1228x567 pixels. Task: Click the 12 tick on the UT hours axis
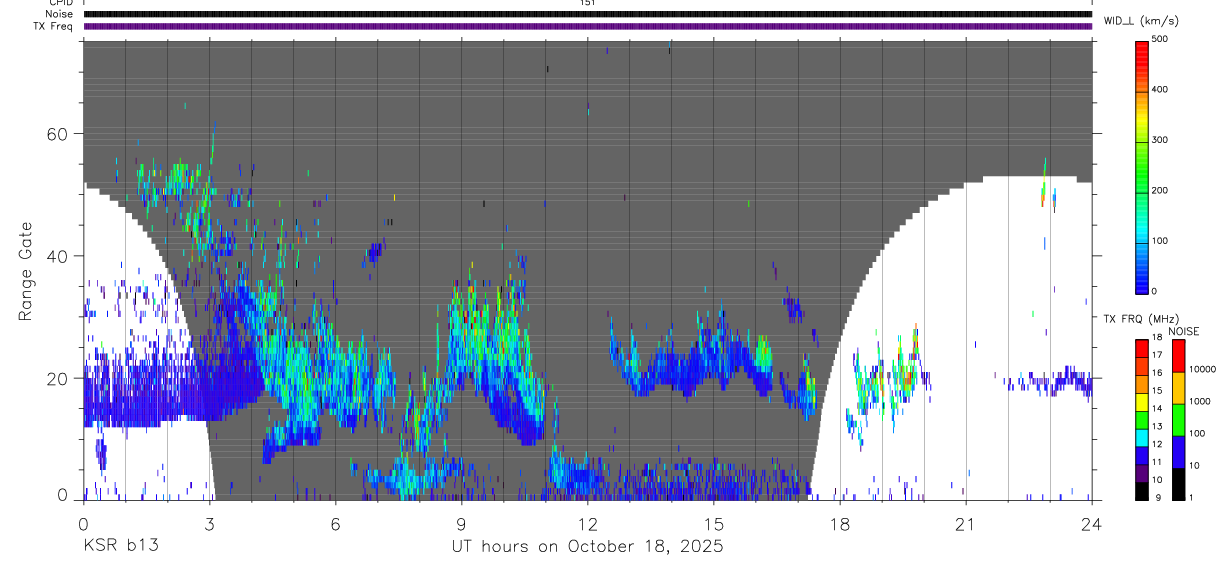pos(587,523)
